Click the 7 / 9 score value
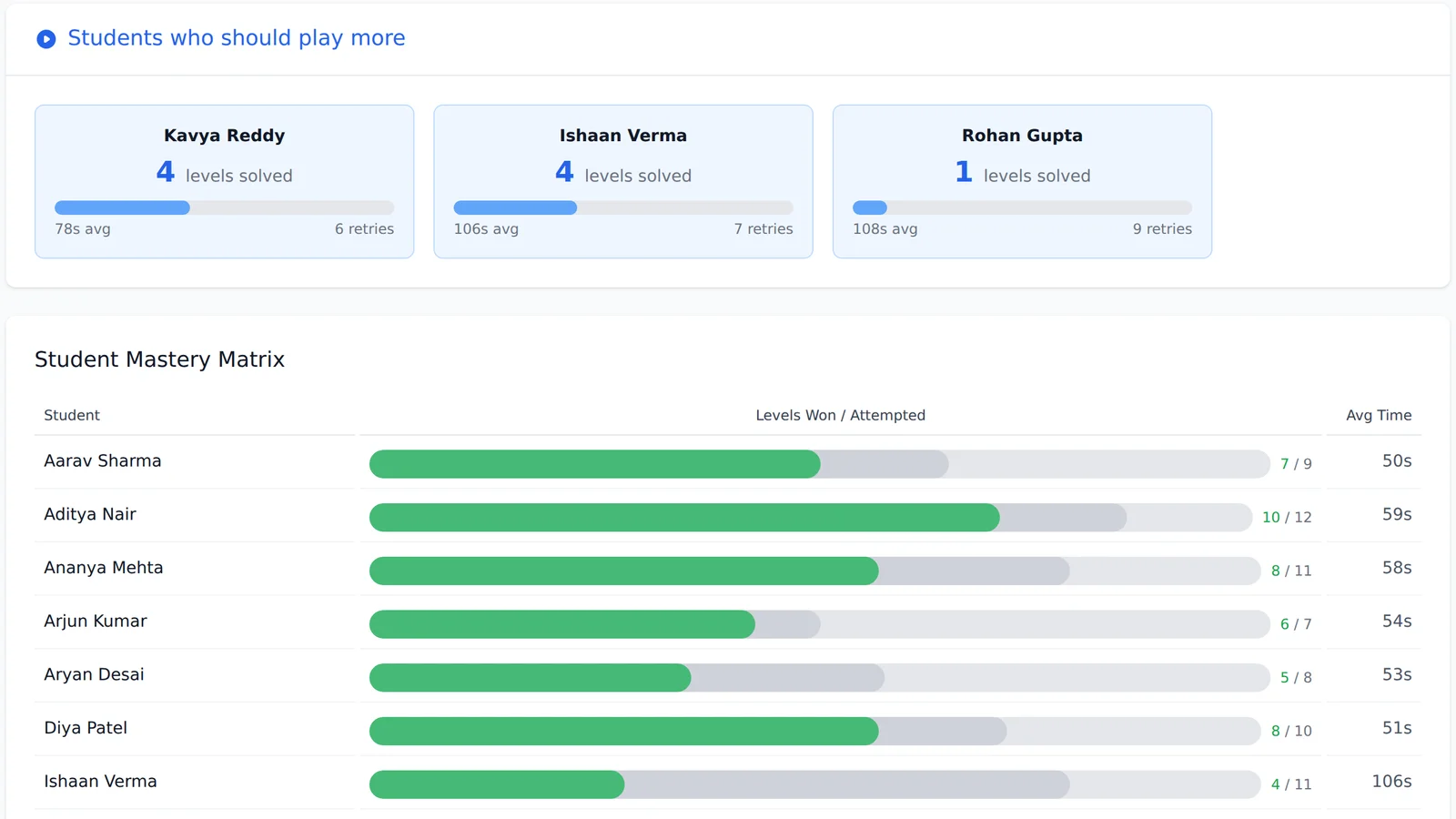This screenshot has height=819, width=1456. (x=1296, y=464)
